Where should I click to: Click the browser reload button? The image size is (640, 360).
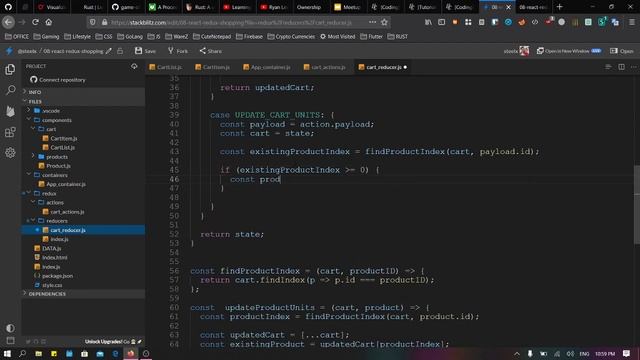tap(36, 22)
